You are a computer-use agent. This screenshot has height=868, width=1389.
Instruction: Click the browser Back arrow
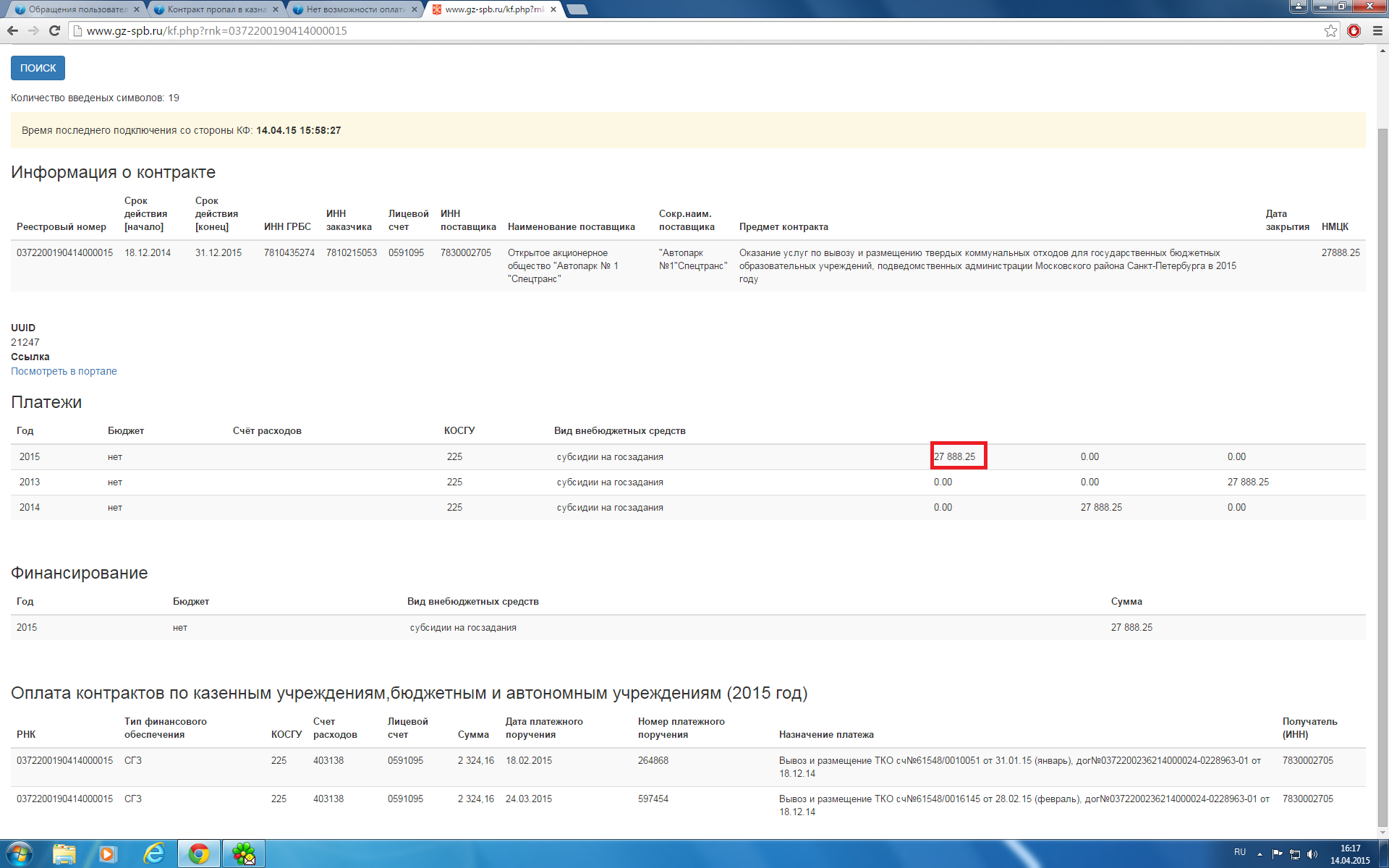12,30
